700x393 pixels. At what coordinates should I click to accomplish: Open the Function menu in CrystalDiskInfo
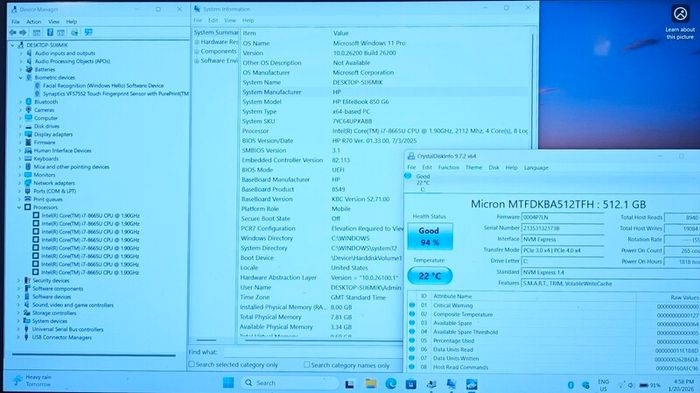(x=448, y=167)
